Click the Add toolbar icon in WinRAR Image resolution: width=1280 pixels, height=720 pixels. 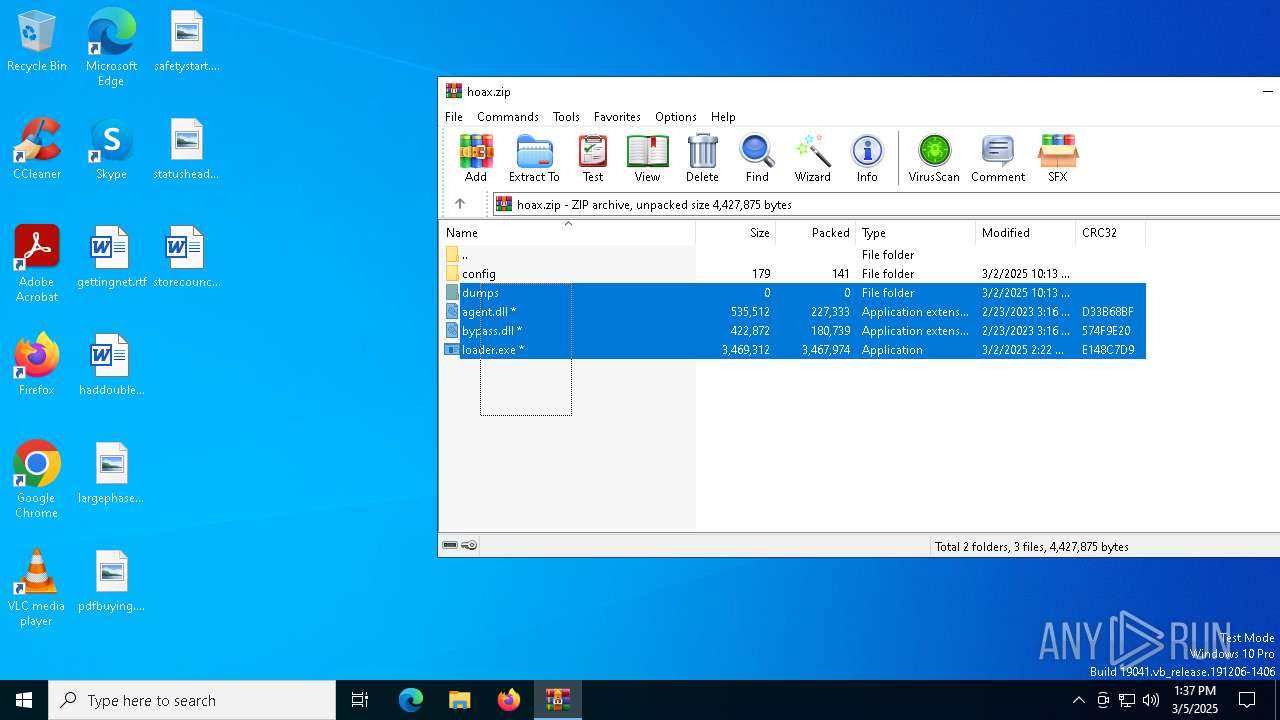(x=476, y=158)
